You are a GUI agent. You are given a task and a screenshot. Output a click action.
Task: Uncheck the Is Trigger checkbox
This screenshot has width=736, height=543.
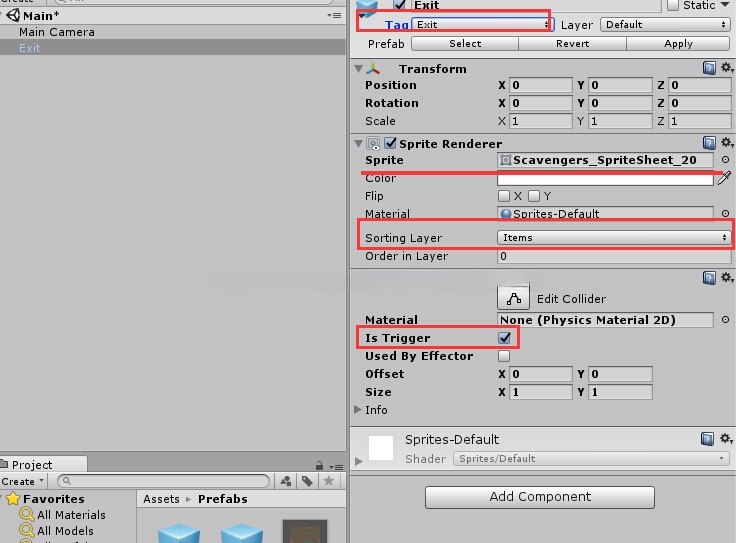[504, 337]
